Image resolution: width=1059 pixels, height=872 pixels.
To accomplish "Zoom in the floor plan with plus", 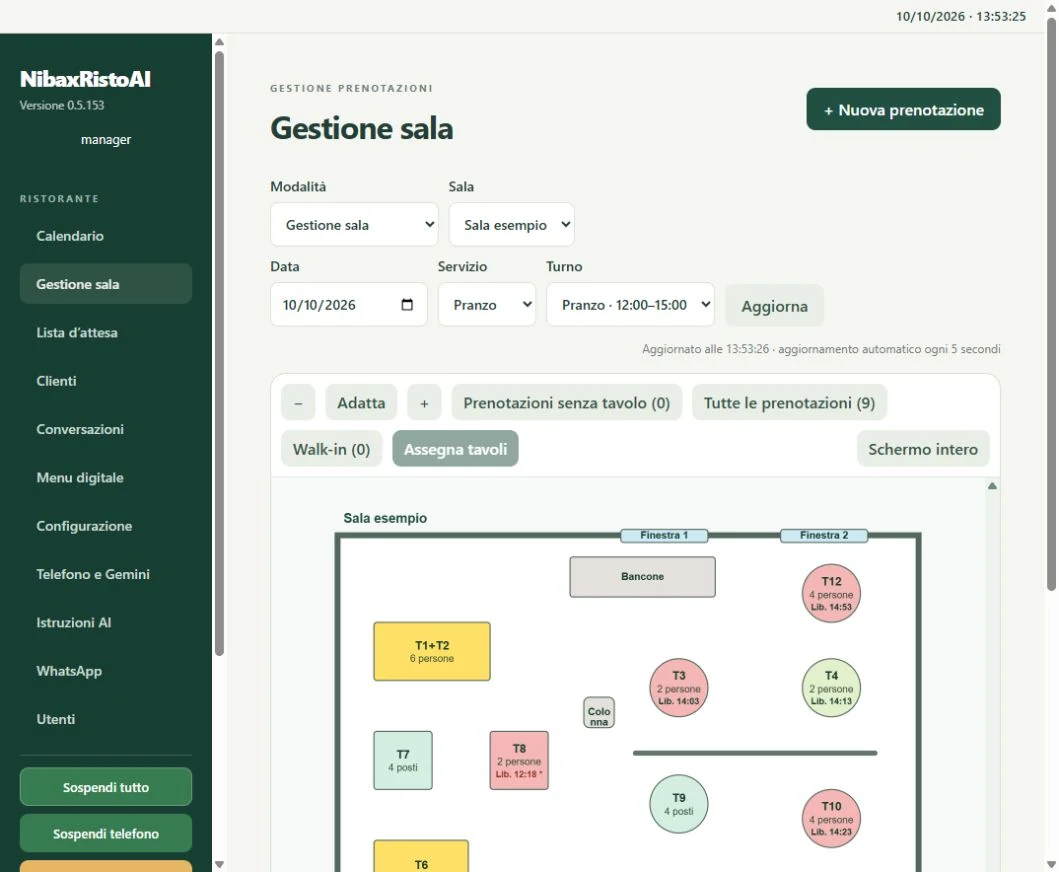I will [424, 403].
